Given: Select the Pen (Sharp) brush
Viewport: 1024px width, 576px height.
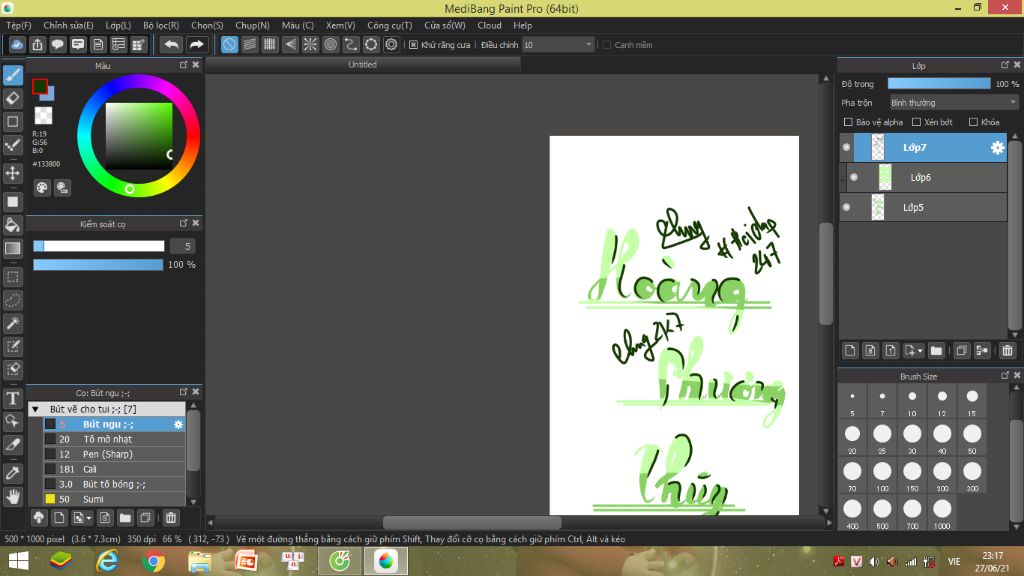Looking at the screenshot, I should tap(114, 455).
